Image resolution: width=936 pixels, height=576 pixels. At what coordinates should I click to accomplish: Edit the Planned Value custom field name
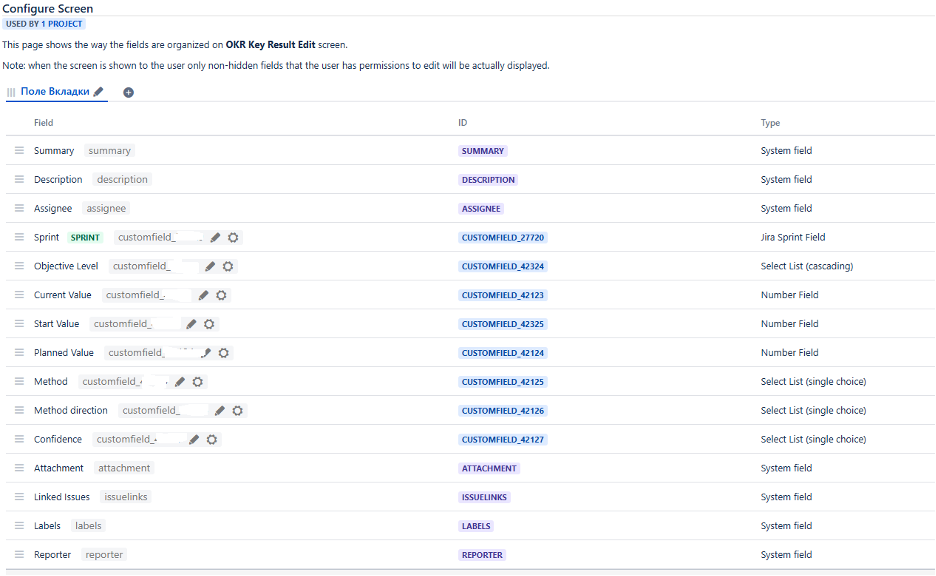pos(206,352)
